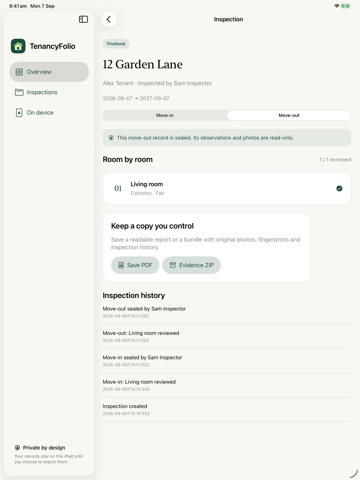Click the room number 01 label
This screenshot has height=480, width=360.
[118, 188]
